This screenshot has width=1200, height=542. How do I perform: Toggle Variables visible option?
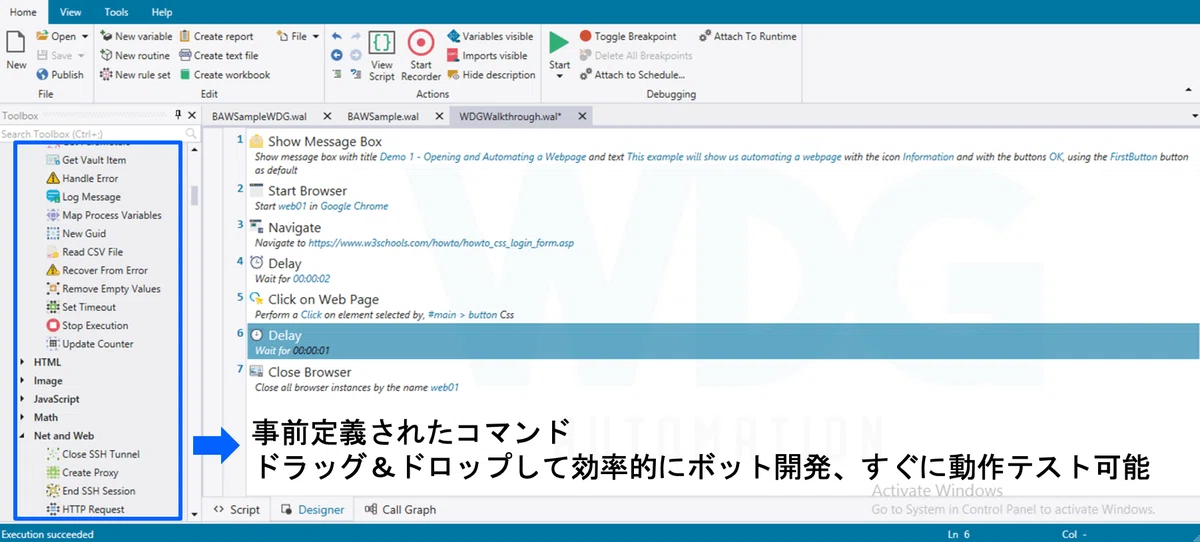490,36
